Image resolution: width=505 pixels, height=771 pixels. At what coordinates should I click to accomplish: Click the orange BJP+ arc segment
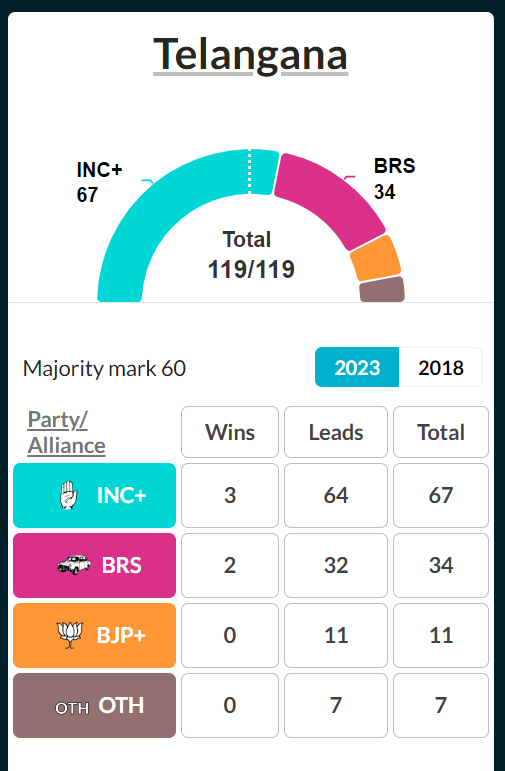coord(376,259)
